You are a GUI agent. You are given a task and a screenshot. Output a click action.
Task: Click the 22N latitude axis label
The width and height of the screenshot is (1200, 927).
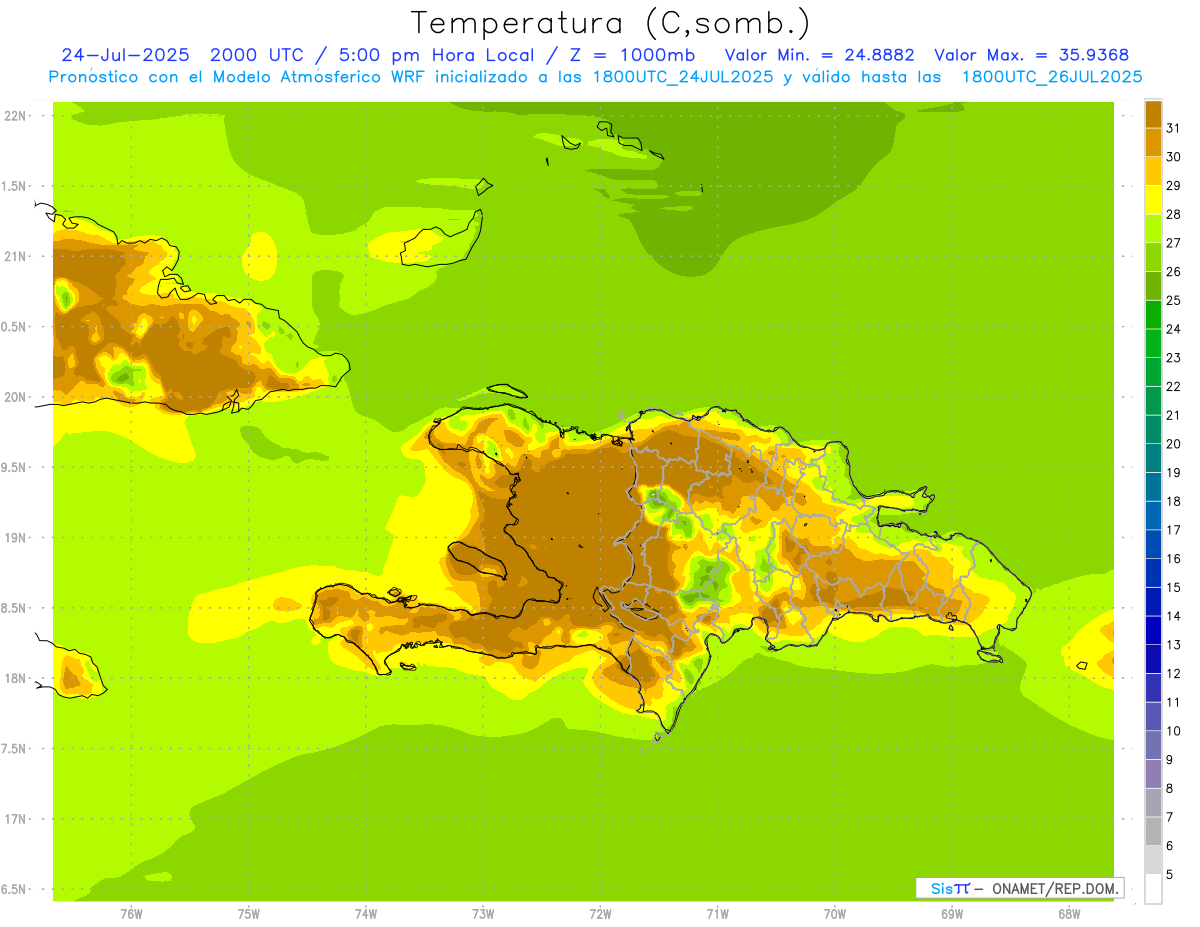point(15,116)
